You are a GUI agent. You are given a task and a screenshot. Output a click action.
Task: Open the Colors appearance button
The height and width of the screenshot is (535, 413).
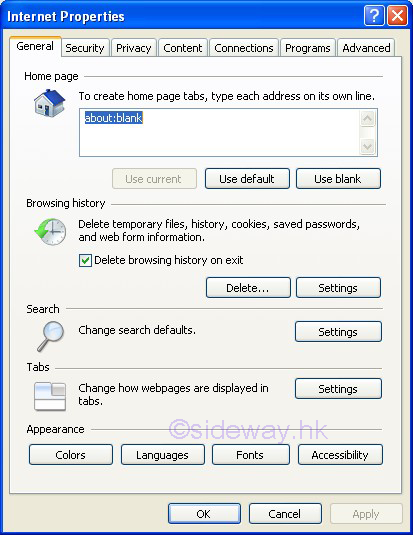[x=71, y=454]
